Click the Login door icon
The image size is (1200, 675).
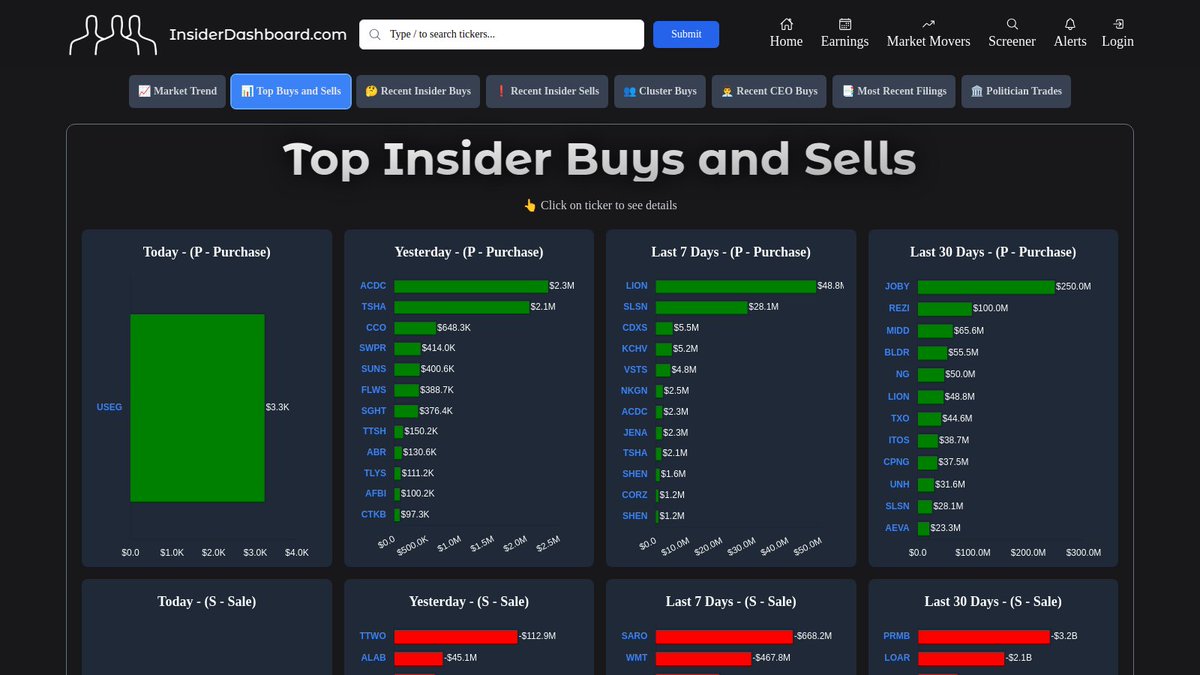tap(1118, 24)
